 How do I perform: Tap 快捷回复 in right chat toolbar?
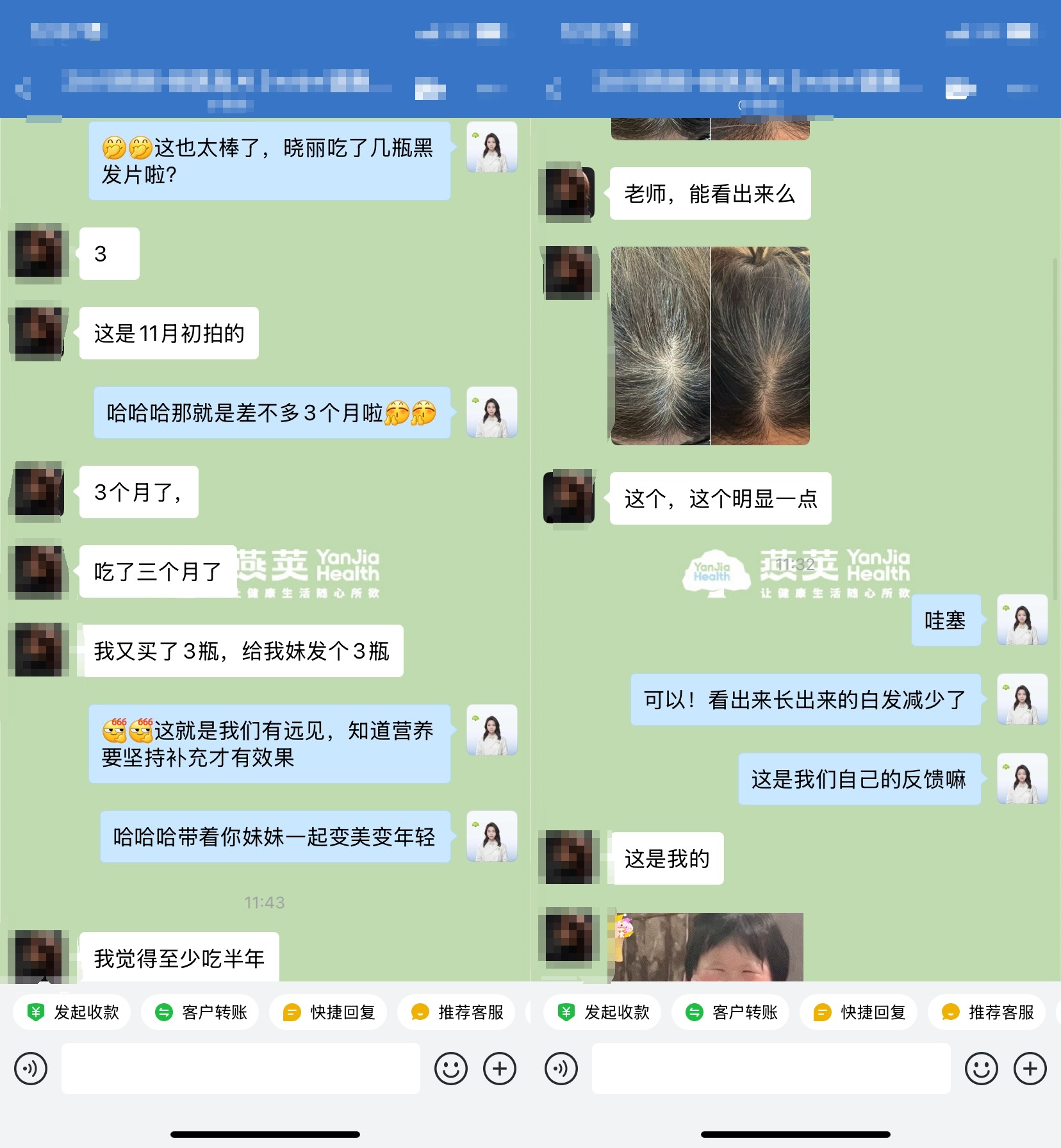click(859, 1012)
